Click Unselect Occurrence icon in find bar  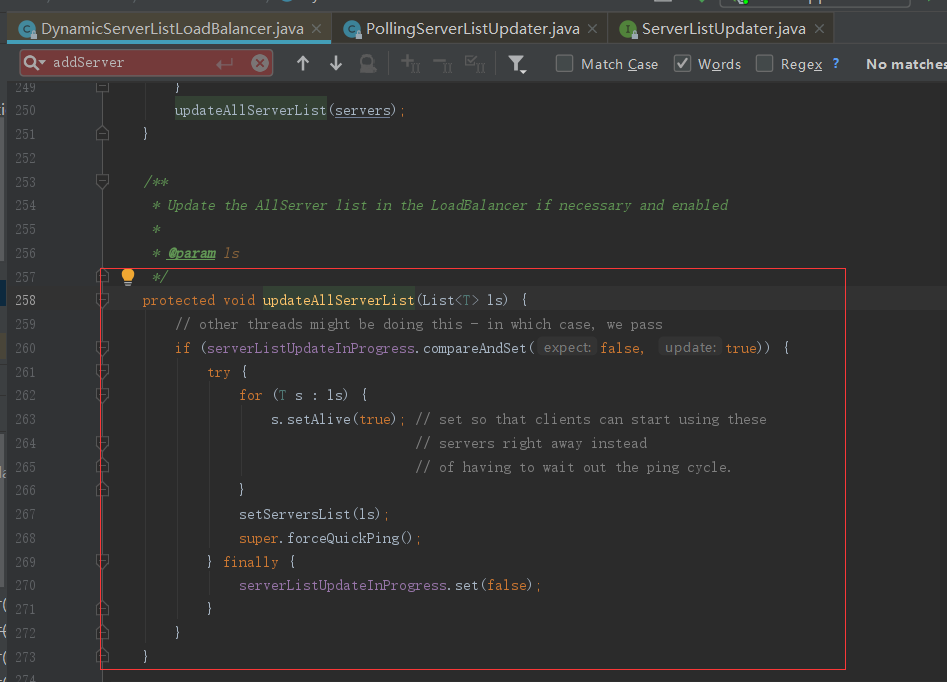coord(443,63)
